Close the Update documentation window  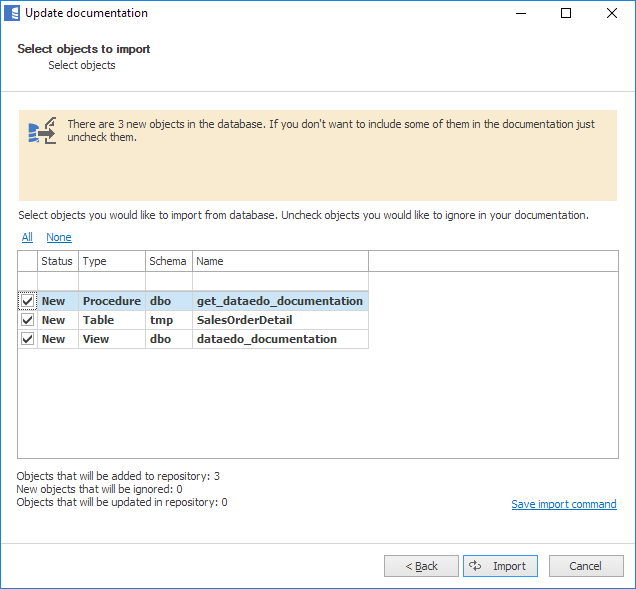pos(611,14)
